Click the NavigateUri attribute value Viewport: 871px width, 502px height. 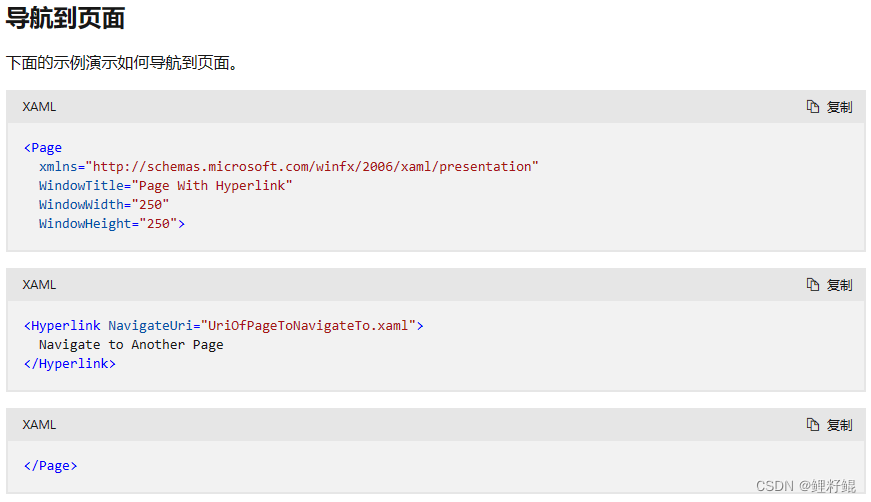pos(308,325)
